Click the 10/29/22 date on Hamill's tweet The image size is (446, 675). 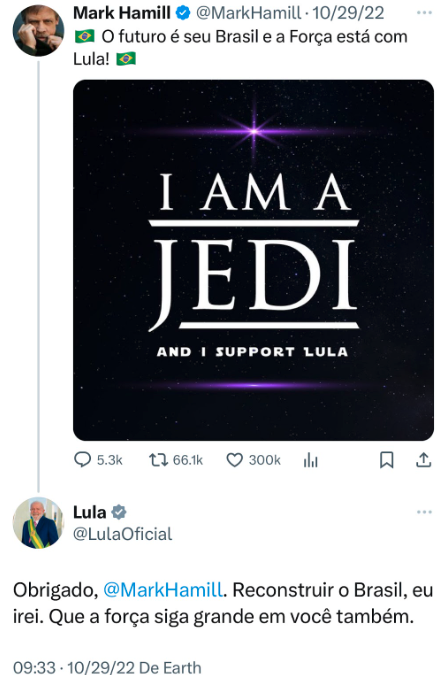point(348,13)
